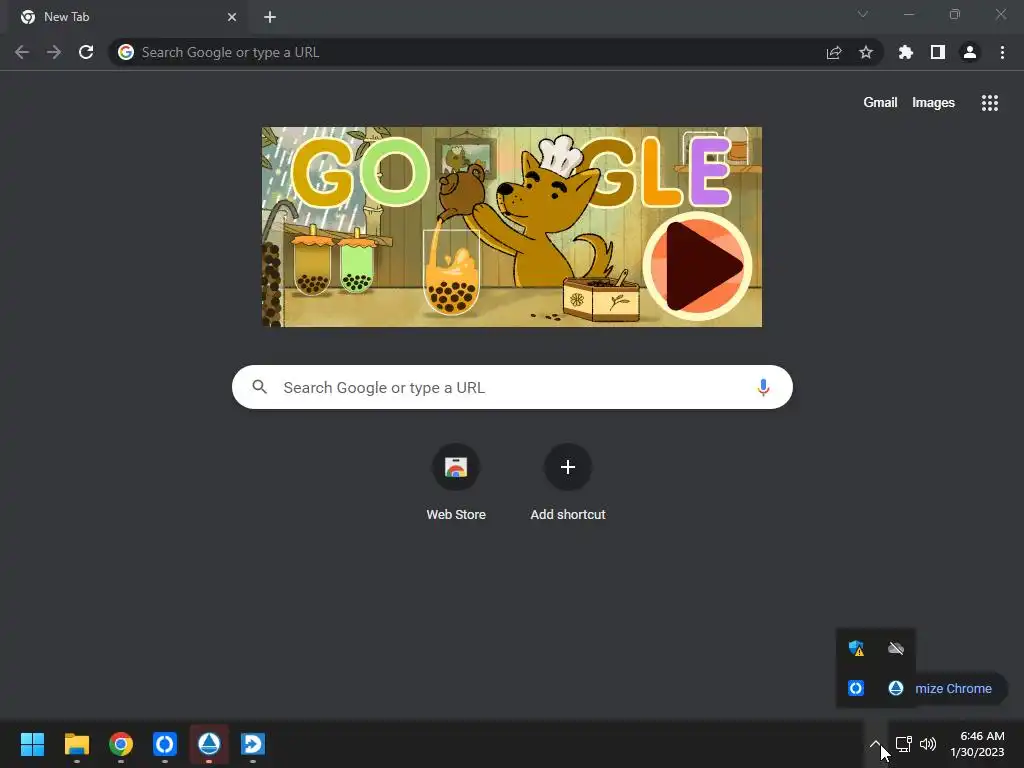Play the Google bubble tea doodle
The width and height of the screenshot is (1024, 768).
pyautogui.click(x=697, y=266)
